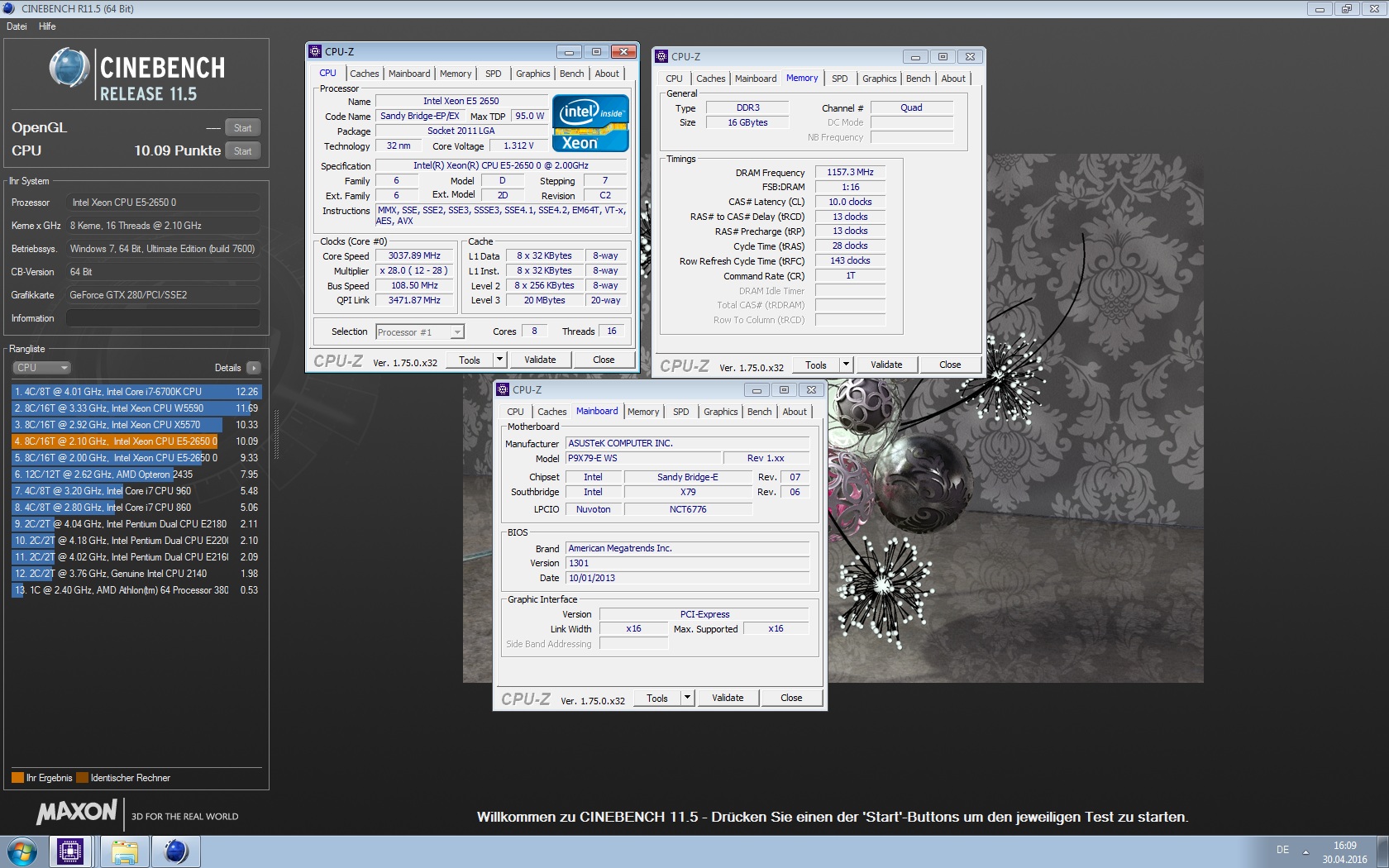Switch to Graphics tab in CPU window

point(533,74)
